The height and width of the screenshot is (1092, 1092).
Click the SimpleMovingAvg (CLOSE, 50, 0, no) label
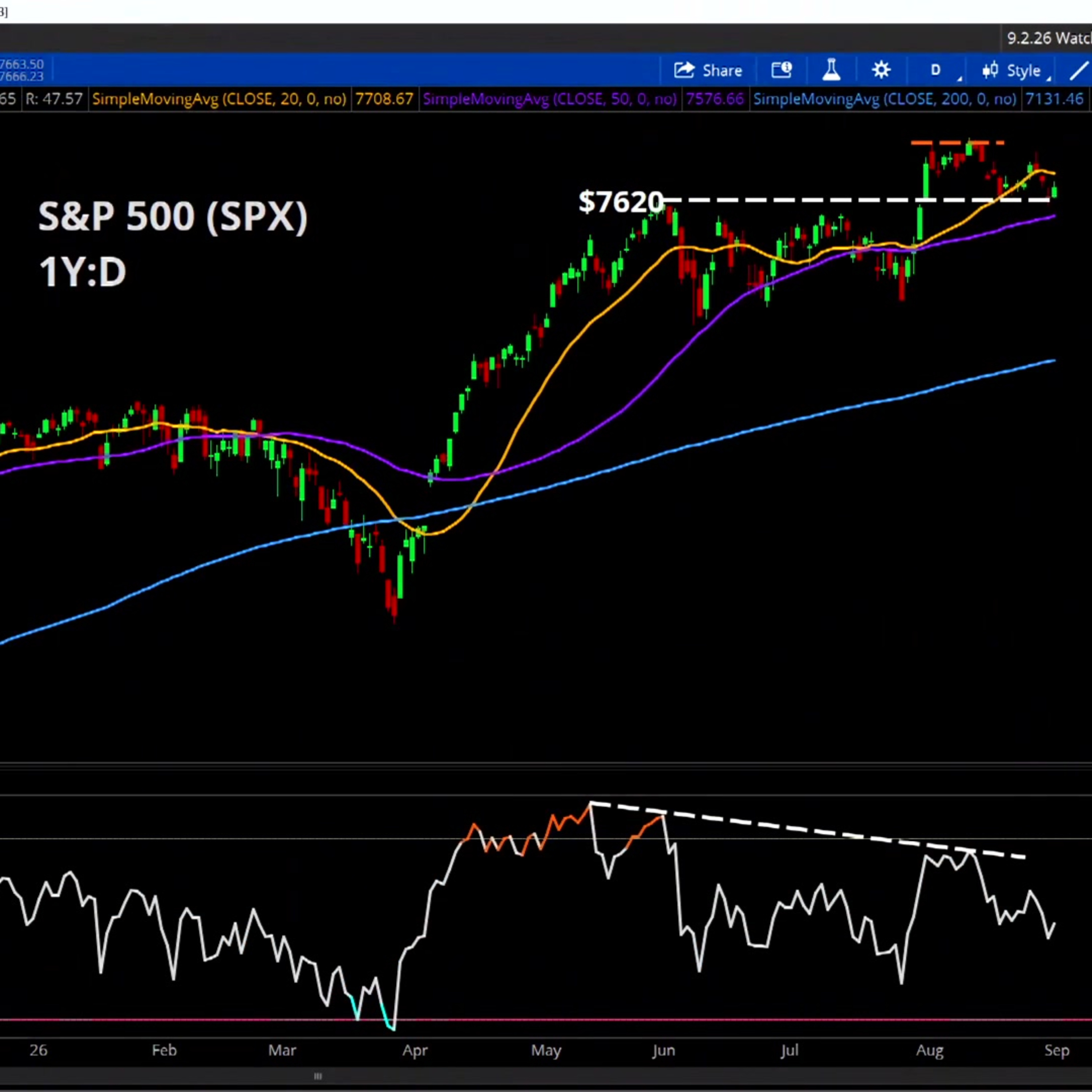(549, 99)
